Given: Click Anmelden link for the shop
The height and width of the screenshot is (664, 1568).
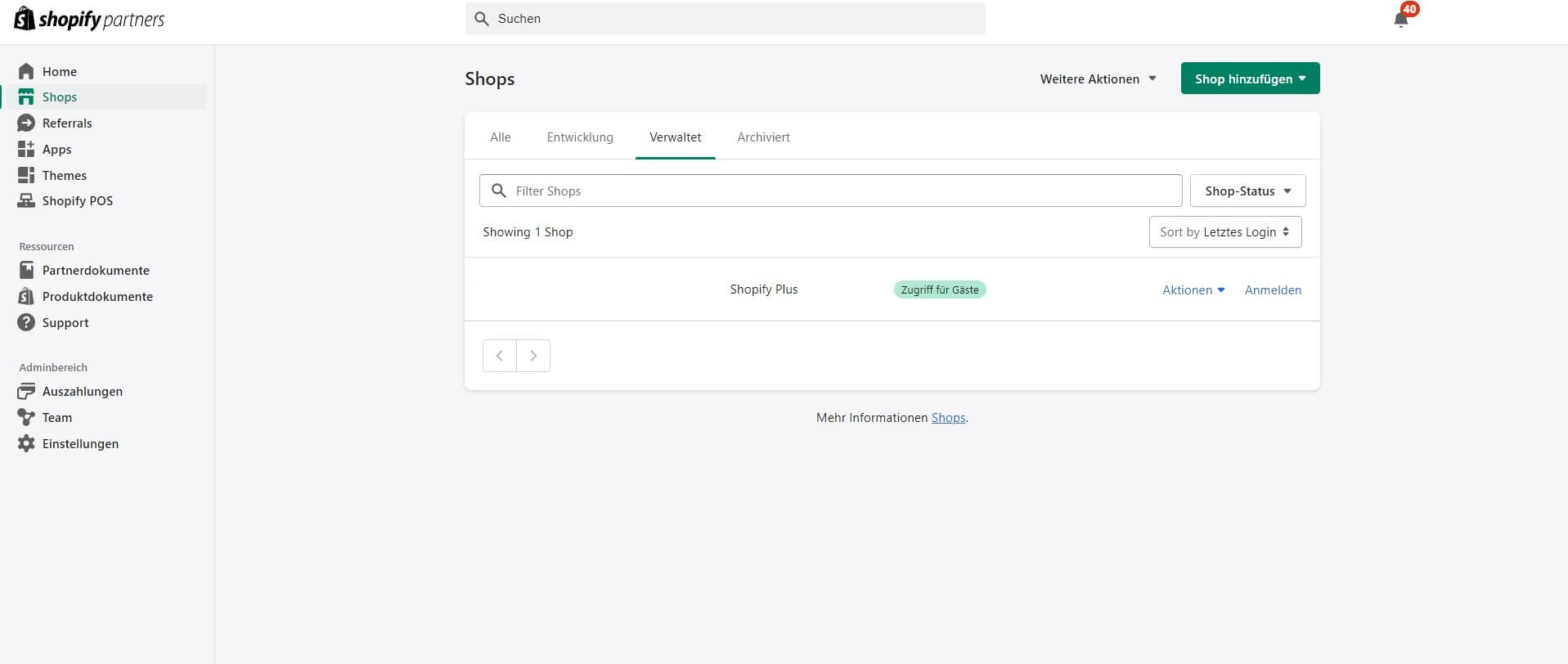Looking at the screenshot, I should tap(1273, 289).
